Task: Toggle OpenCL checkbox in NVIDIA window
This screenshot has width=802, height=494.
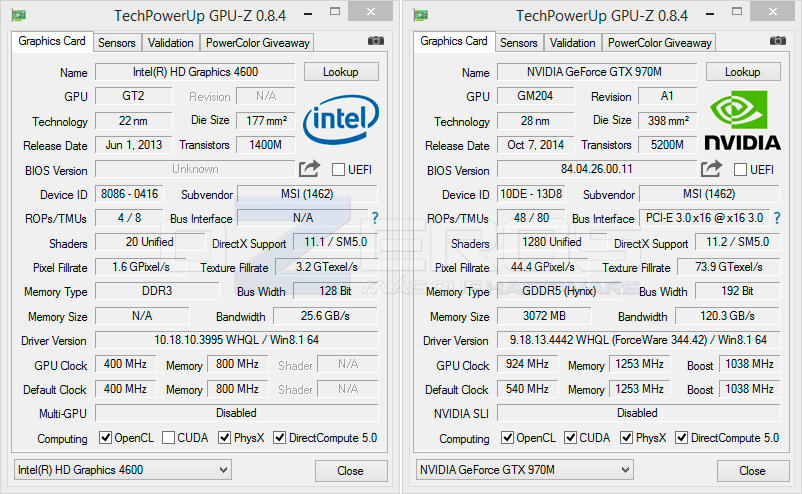Action: (507, 438)
